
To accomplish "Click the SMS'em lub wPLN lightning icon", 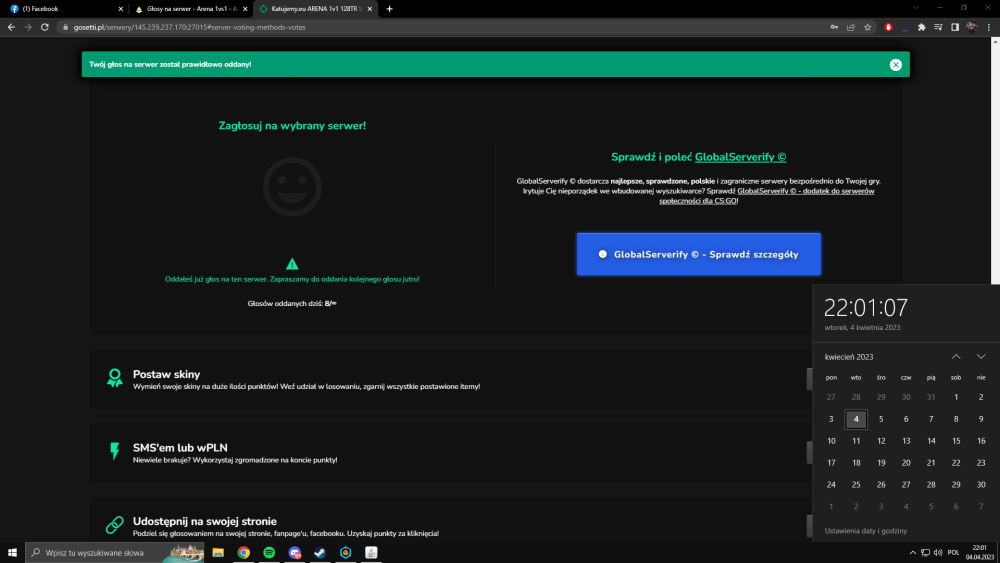I will click(115, 451).
